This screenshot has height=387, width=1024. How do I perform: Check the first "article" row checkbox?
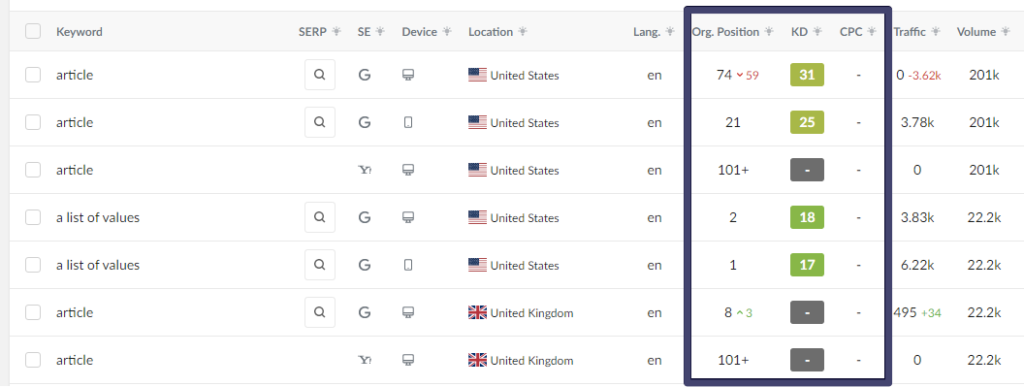(33, 75)
